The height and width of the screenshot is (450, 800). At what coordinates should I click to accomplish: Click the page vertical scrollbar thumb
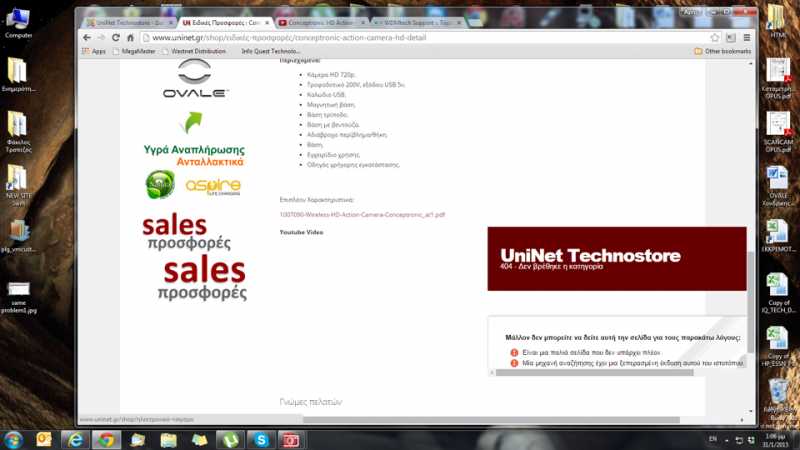[751, 302]
